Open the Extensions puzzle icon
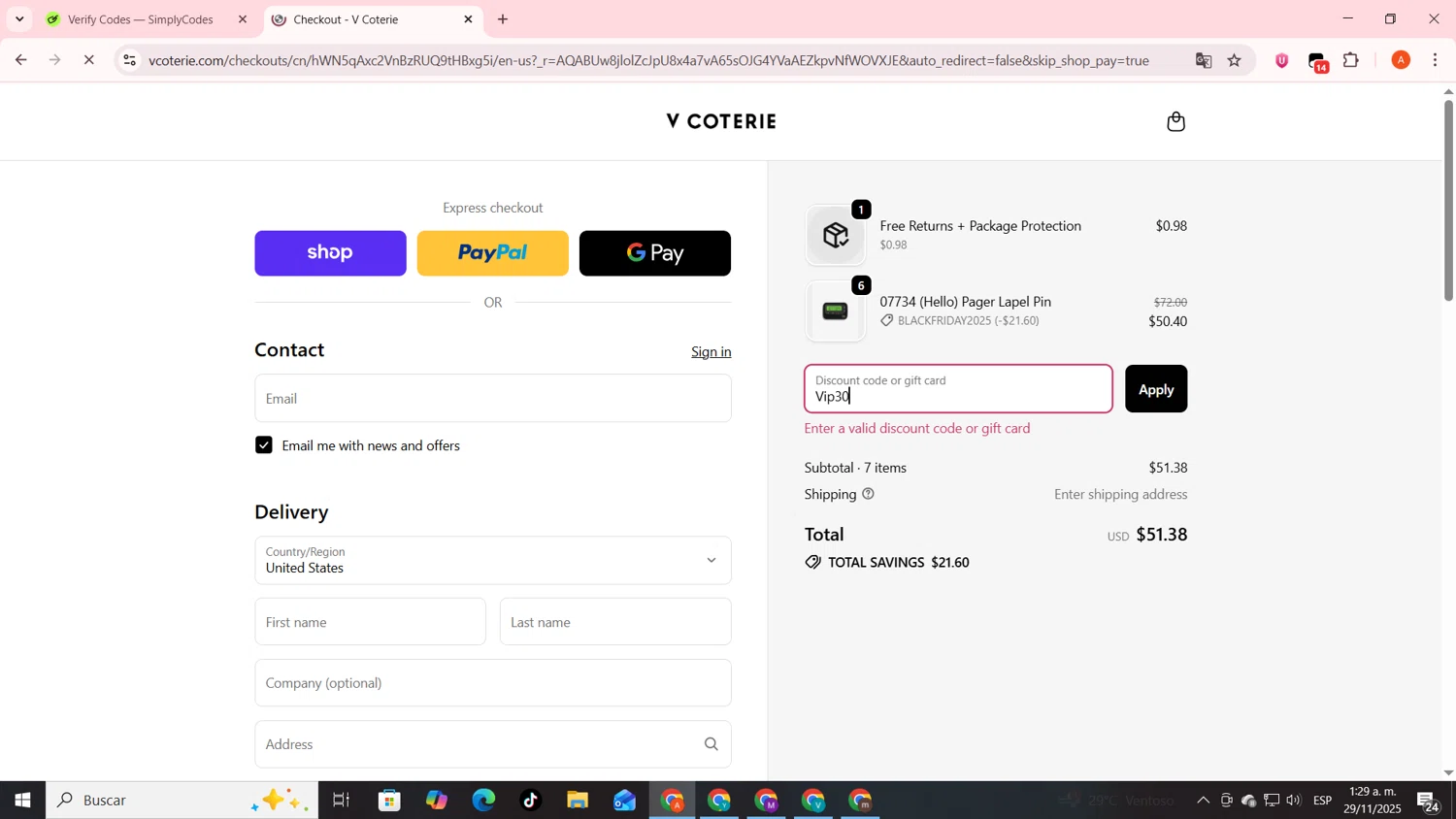This screenshot has width=1456, height=819. pyautogui.click(x=1351, y=60)
